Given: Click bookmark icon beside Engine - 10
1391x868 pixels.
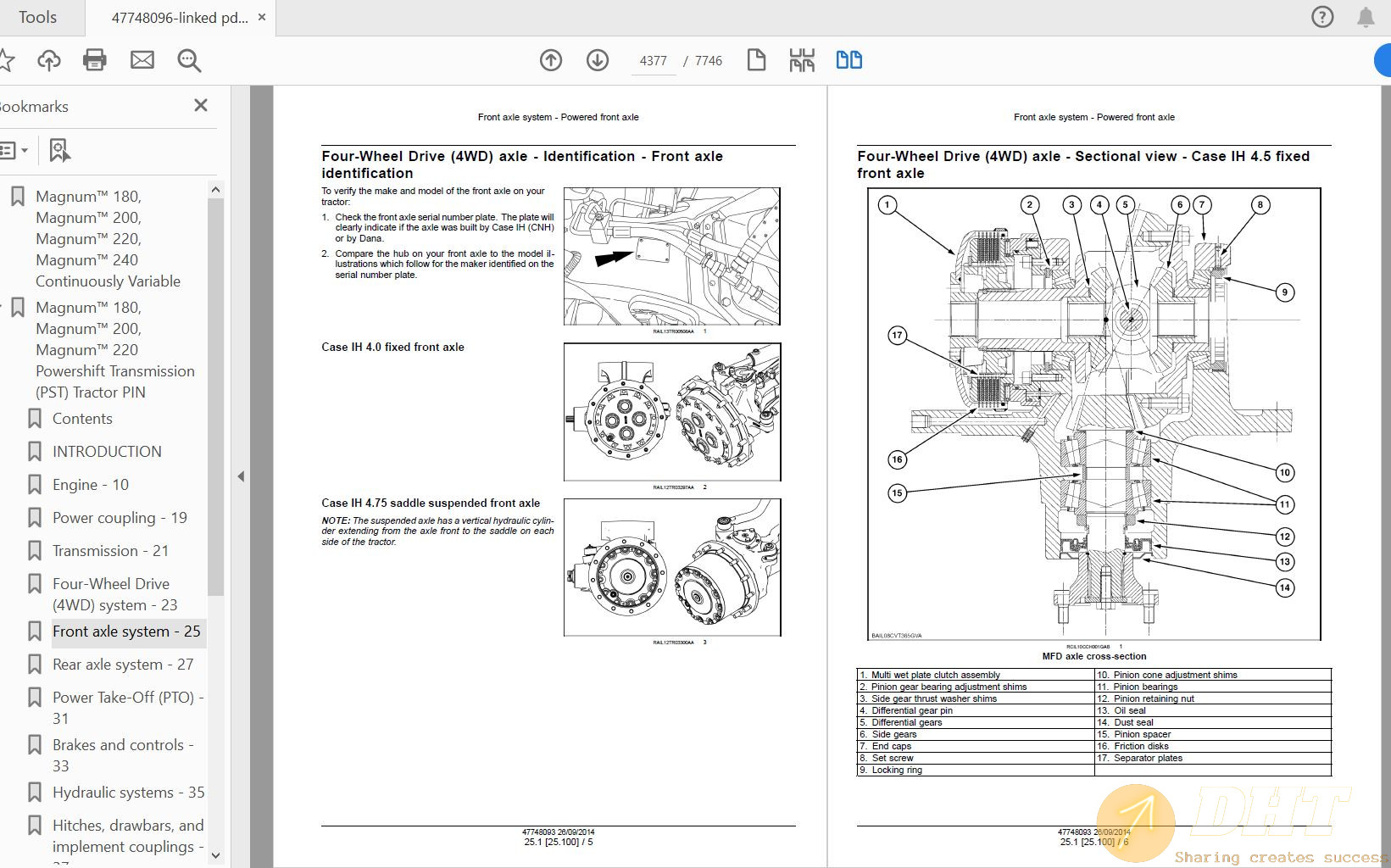Looking at the screenshot, I should point(35,485).
